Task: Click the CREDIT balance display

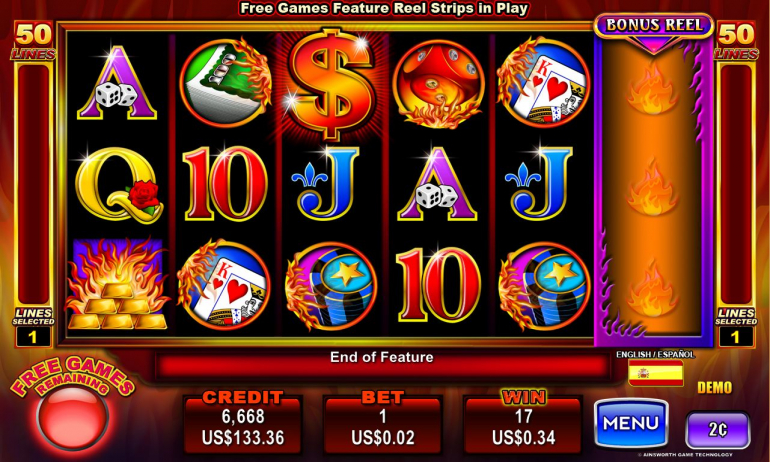Action: point(243,426)
